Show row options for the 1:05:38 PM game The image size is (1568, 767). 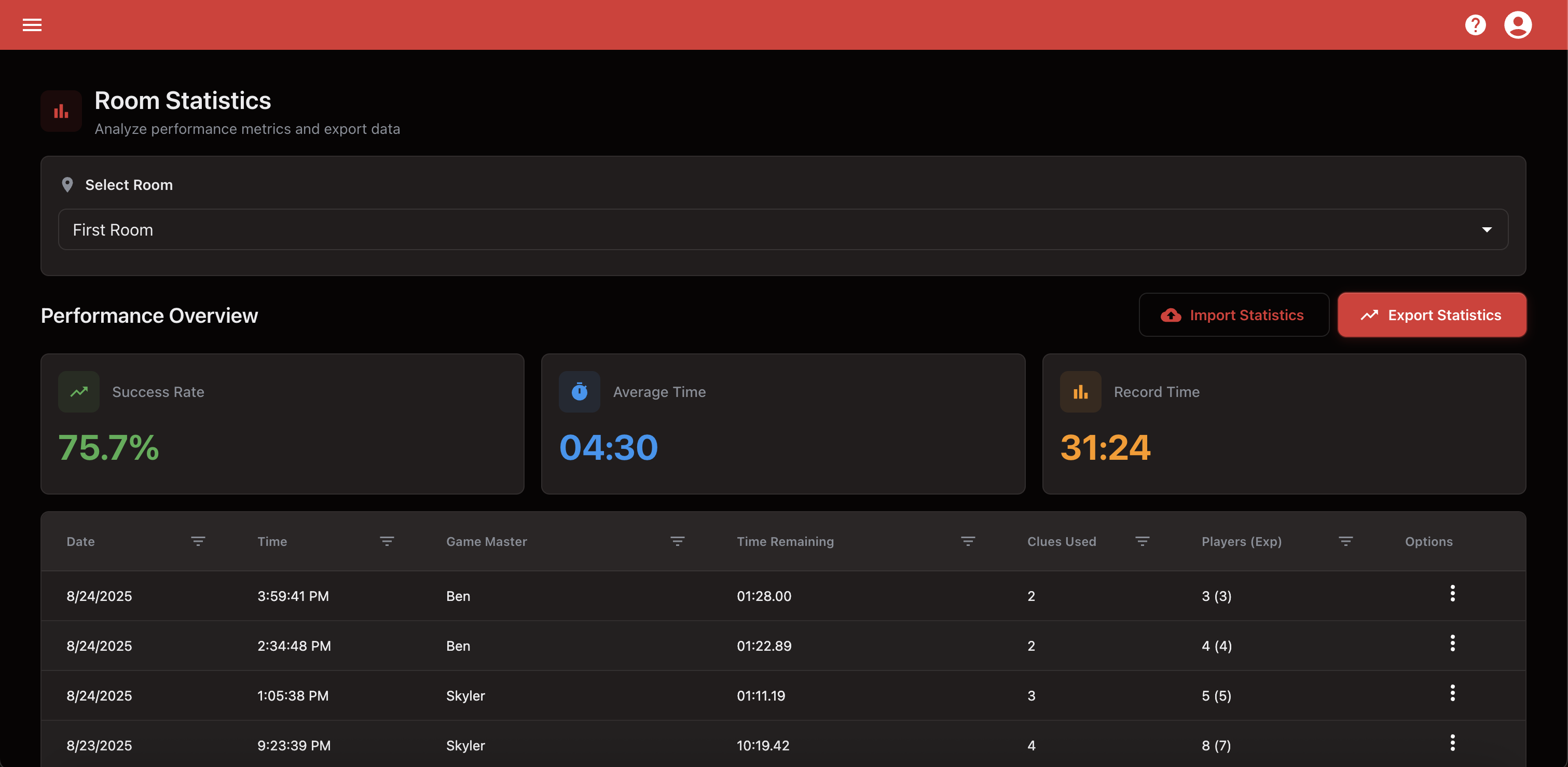(x=1452, y=693)
